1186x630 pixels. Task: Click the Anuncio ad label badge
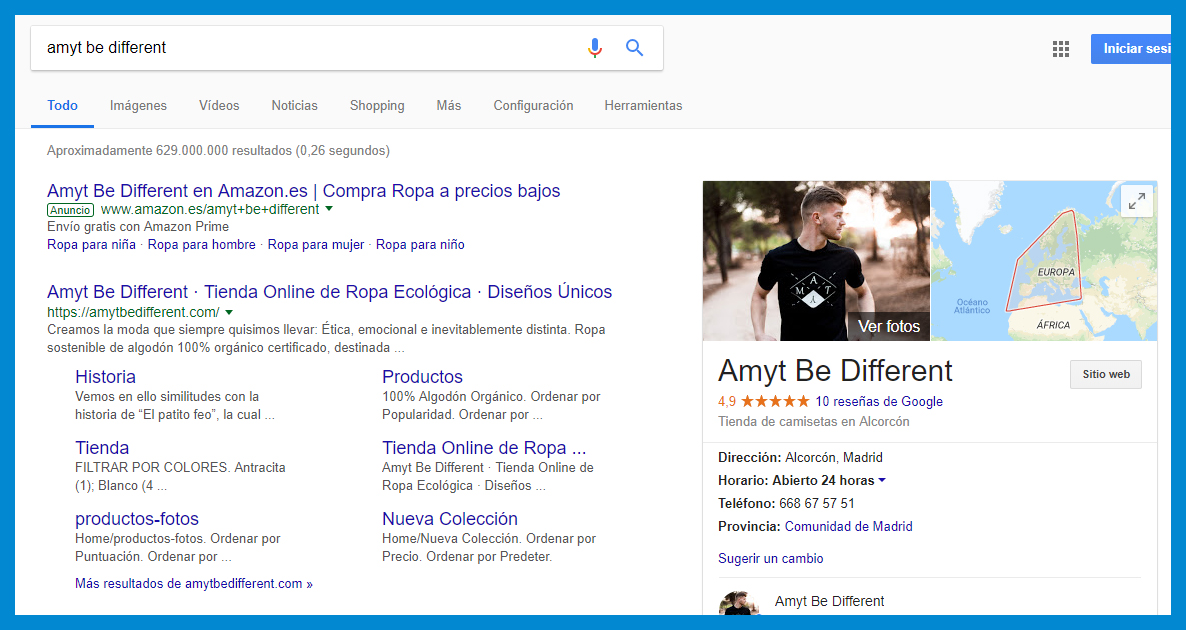coord(70,210)
